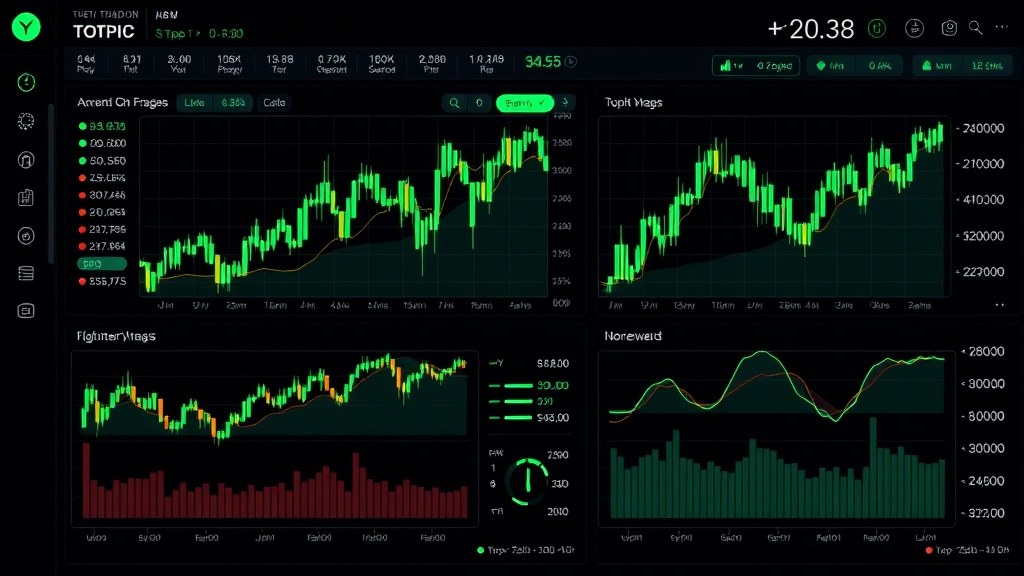Click the '0.70K' stat in stats bar
The image size is (1024, 576).
(332, 63)
